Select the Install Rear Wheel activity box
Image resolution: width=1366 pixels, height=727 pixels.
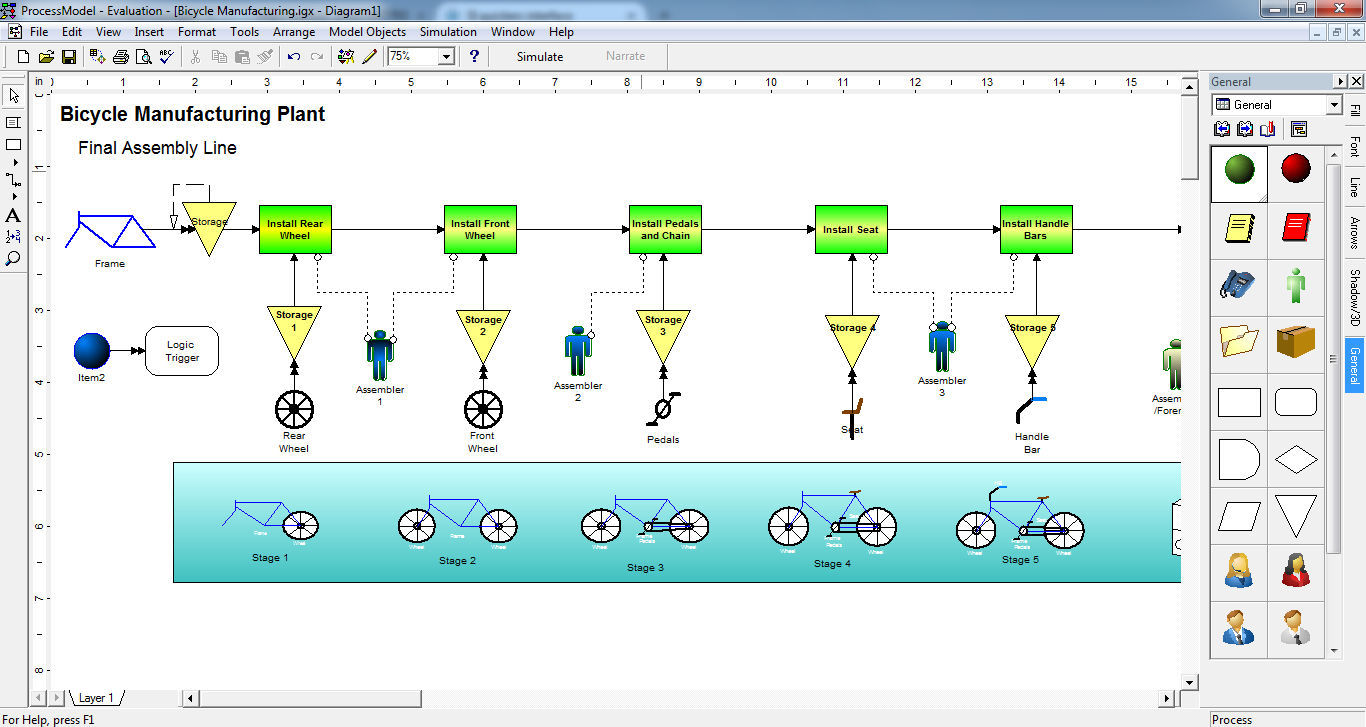[295, 230]
